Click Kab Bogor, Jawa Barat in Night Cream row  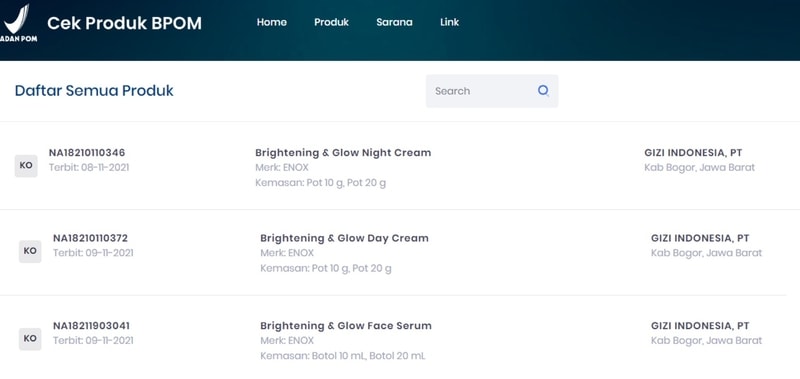[x=699, y=167]
